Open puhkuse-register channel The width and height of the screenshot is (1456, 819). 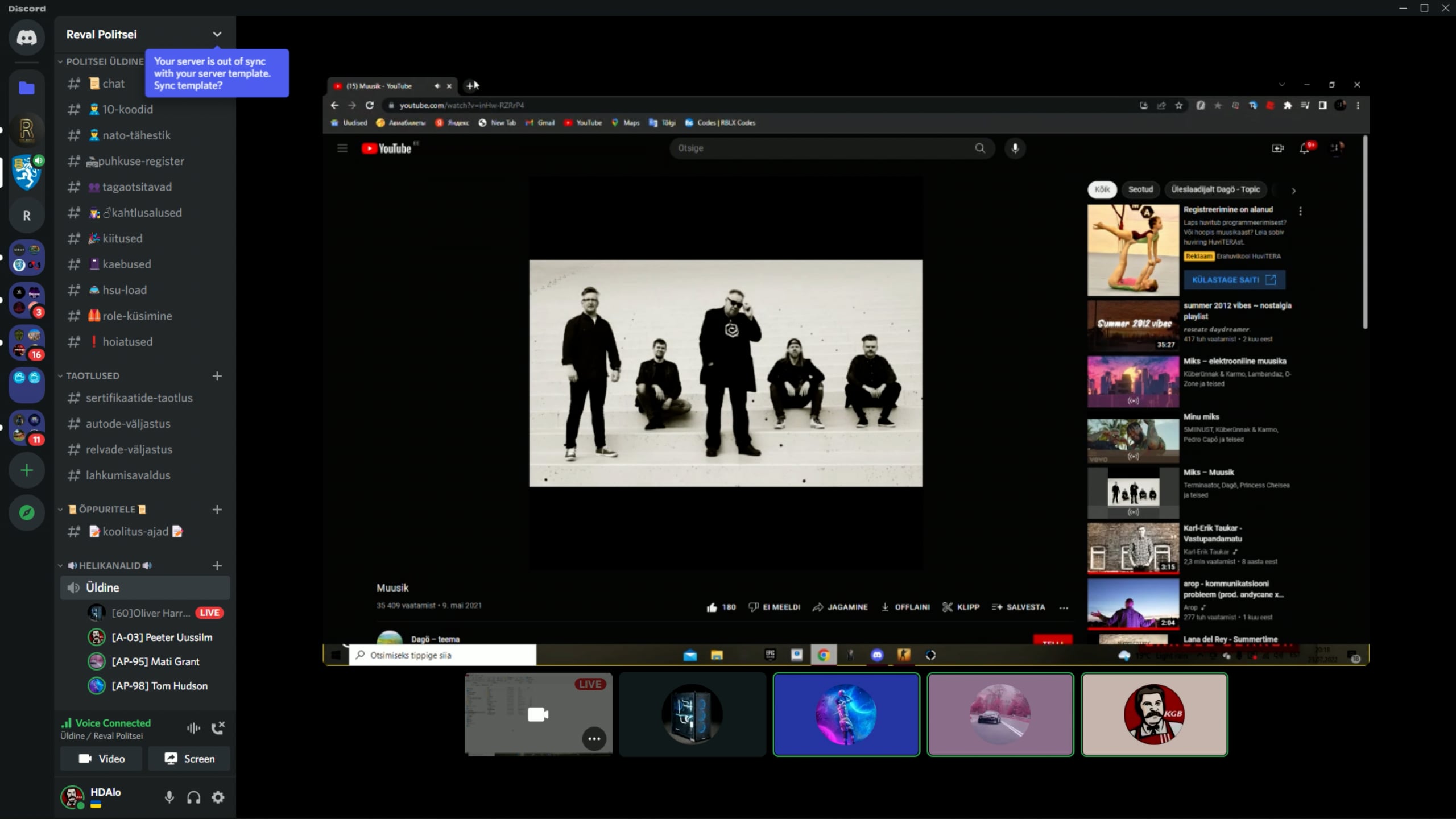145,161
